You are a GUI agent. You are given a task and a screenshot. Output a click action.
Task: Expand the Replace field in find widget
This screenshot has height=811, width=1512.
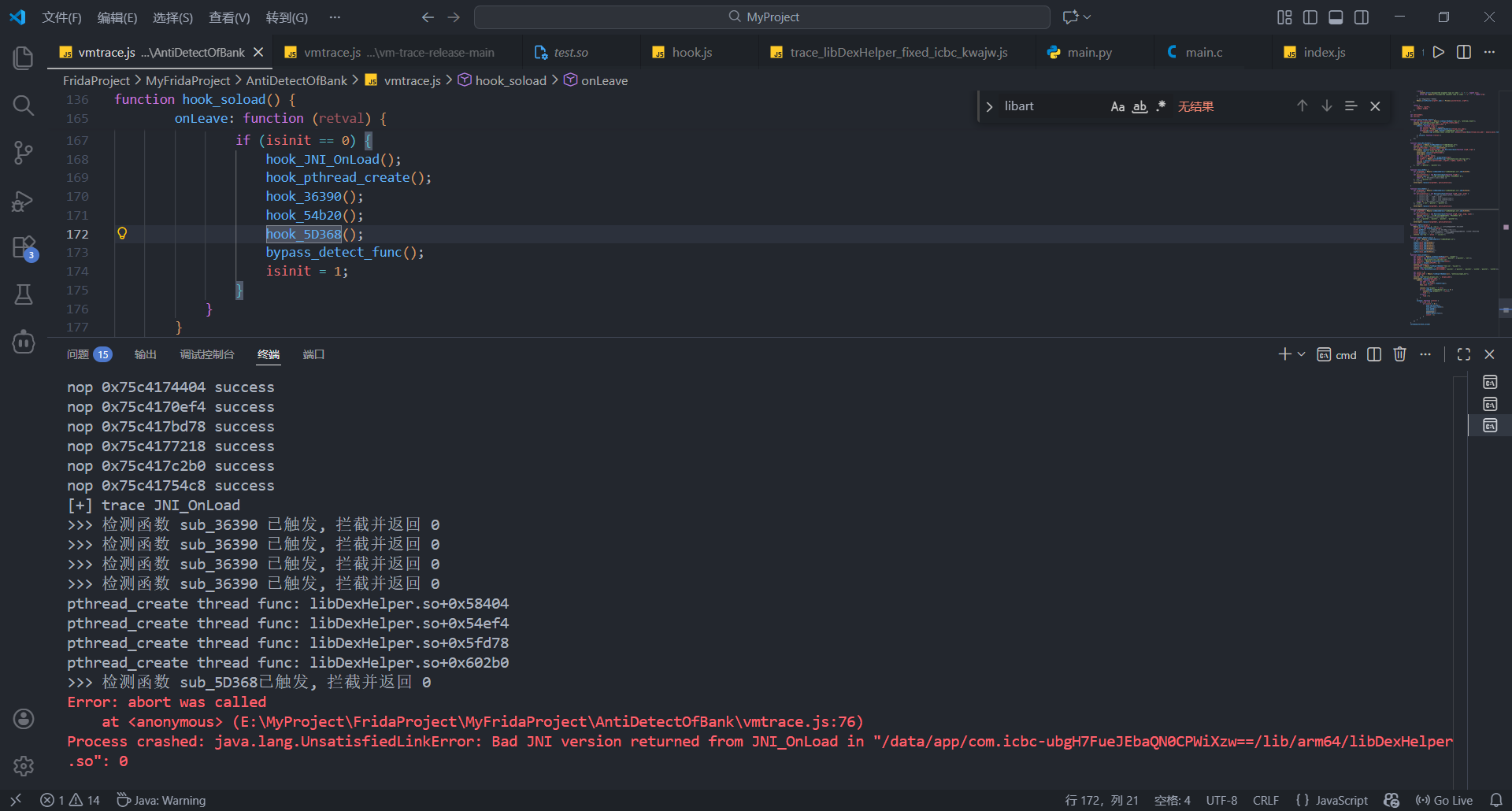click(x=990, y=106)
